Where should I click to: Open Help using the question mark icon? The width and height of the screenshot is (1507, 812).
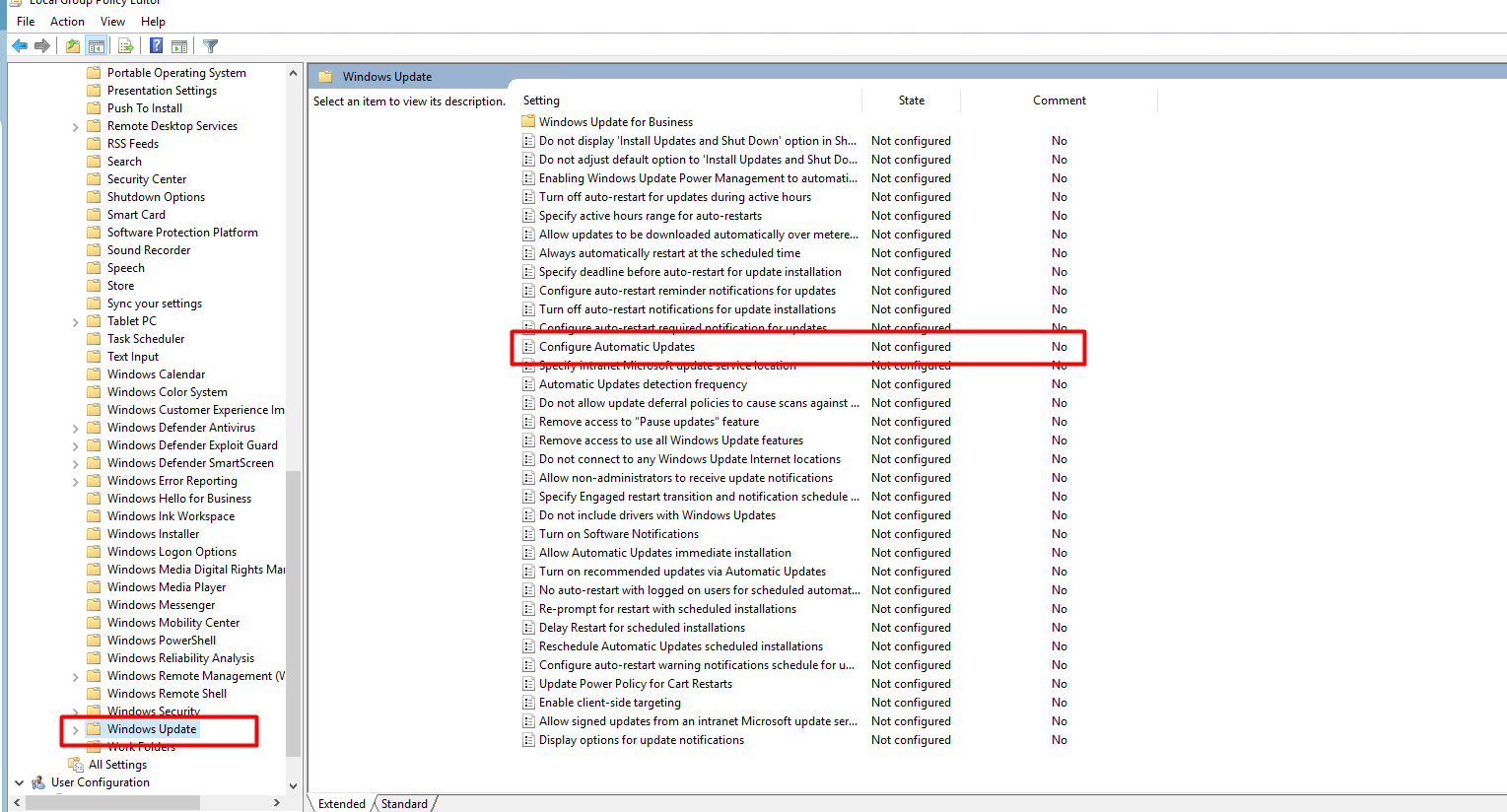[156, 45]
